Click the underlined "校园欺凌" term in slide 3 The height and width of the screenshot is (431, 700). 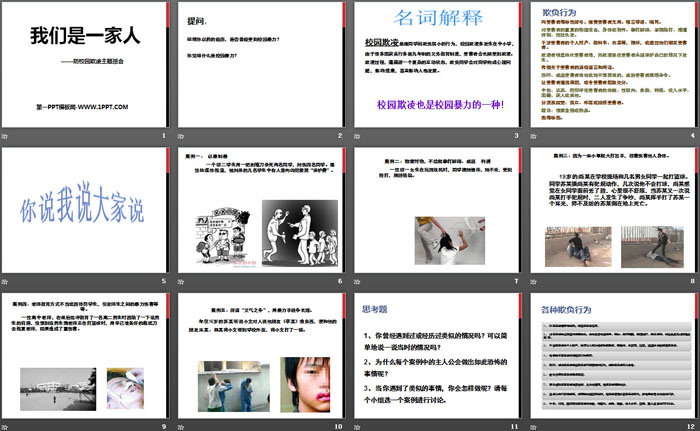[x=374, y=47]
